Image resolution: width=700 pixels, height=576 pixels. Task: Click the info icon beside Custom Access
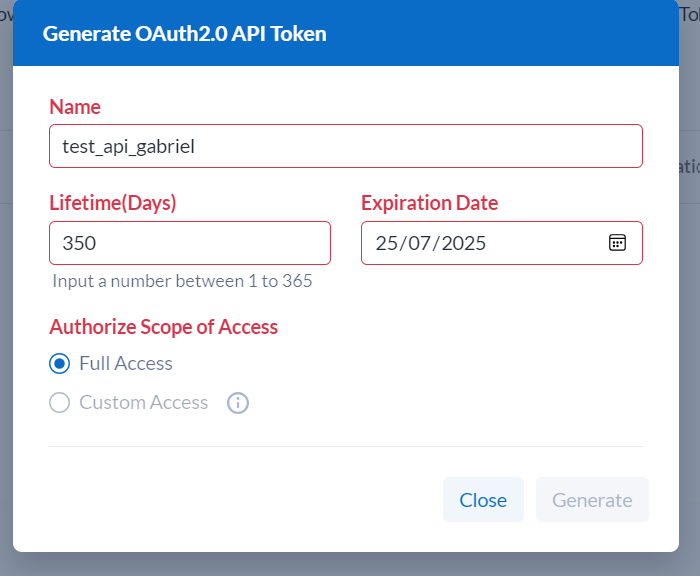[237, 403]
